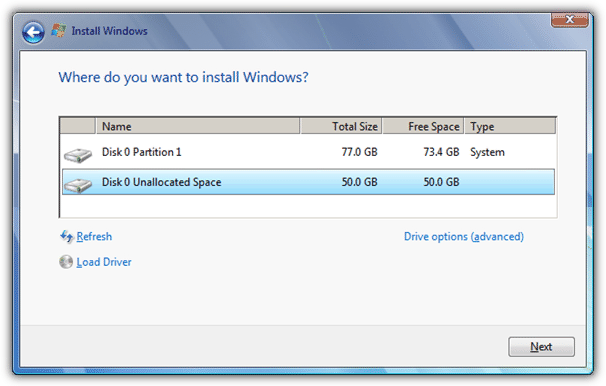Screen dimensions: 606x386
Task: Click the drive icon for Unallocated Space
Action: (x=78, y=185)
